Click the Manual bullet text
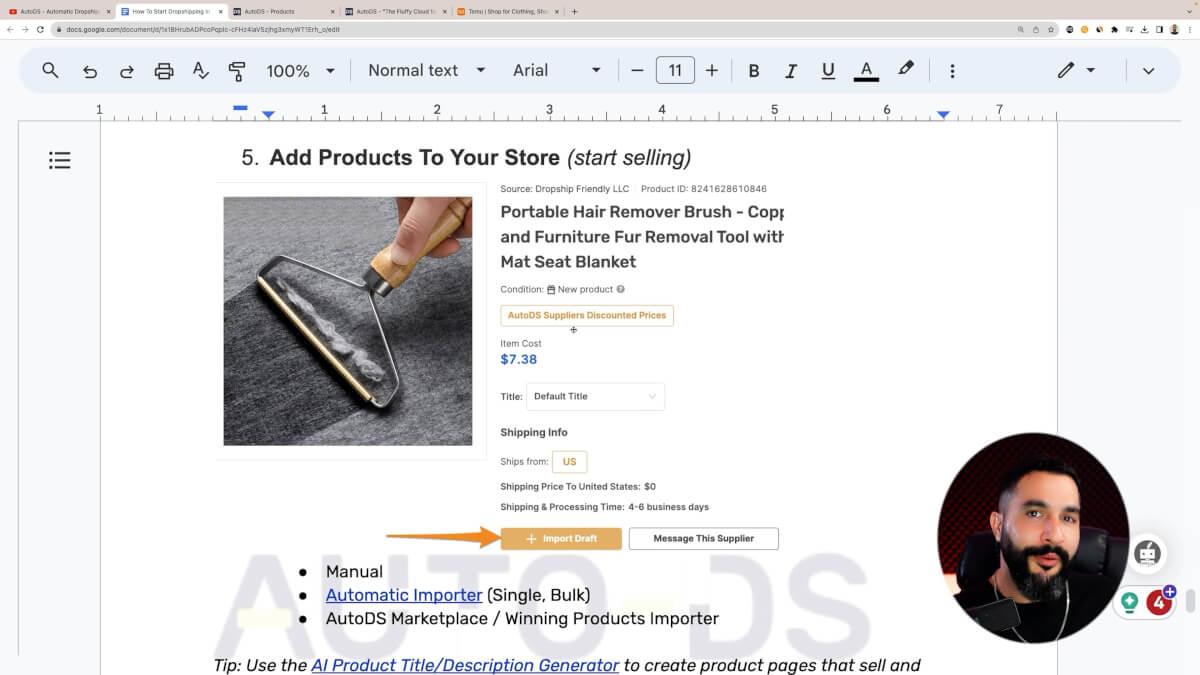Image resolution: width=1200 pixels, height=675 pixels. point(354,572)
